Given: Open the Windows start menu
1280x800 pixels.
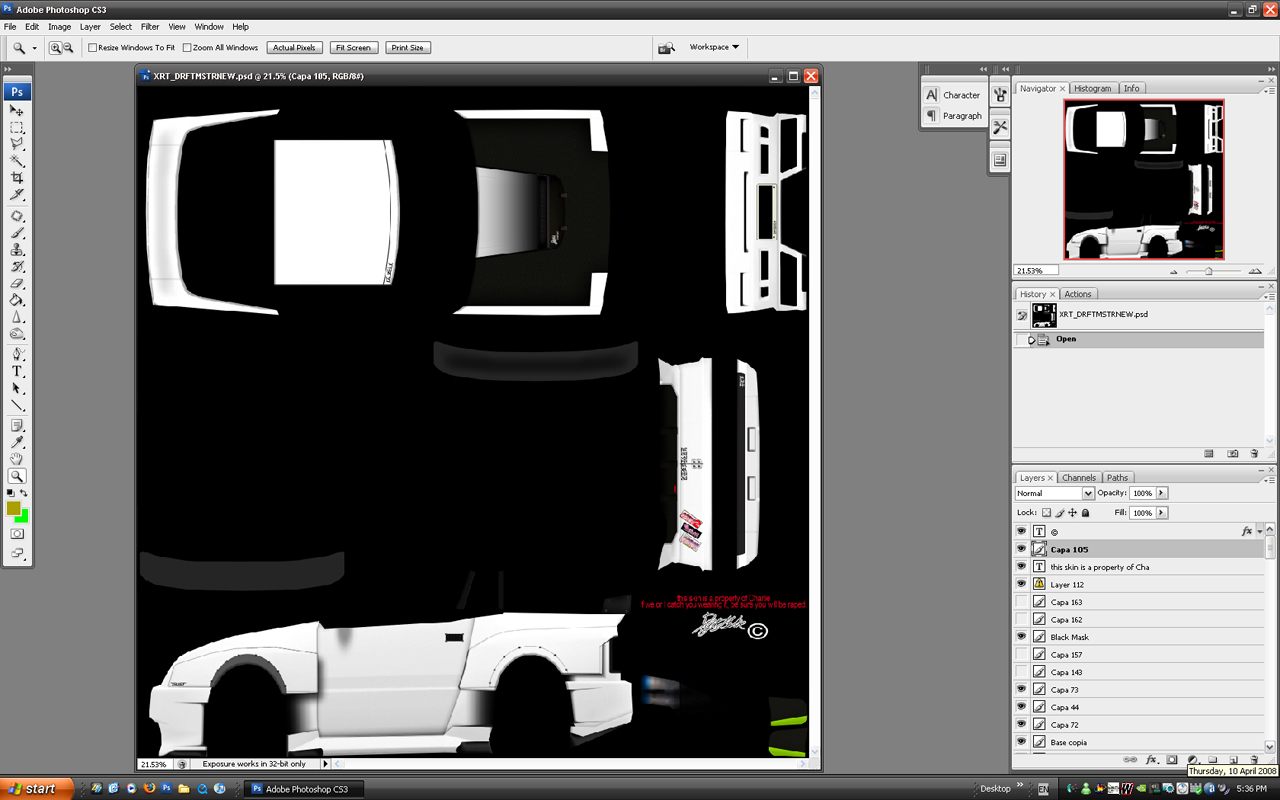Looking at the screenshot, I should click(35, 789).
